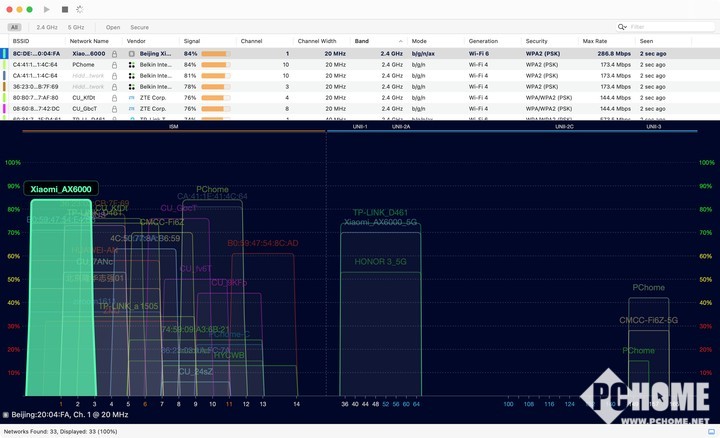Click the TP-LINK_D461 label in the 5 GHz chart
The image size is (720, 438).
click(380, 213)
